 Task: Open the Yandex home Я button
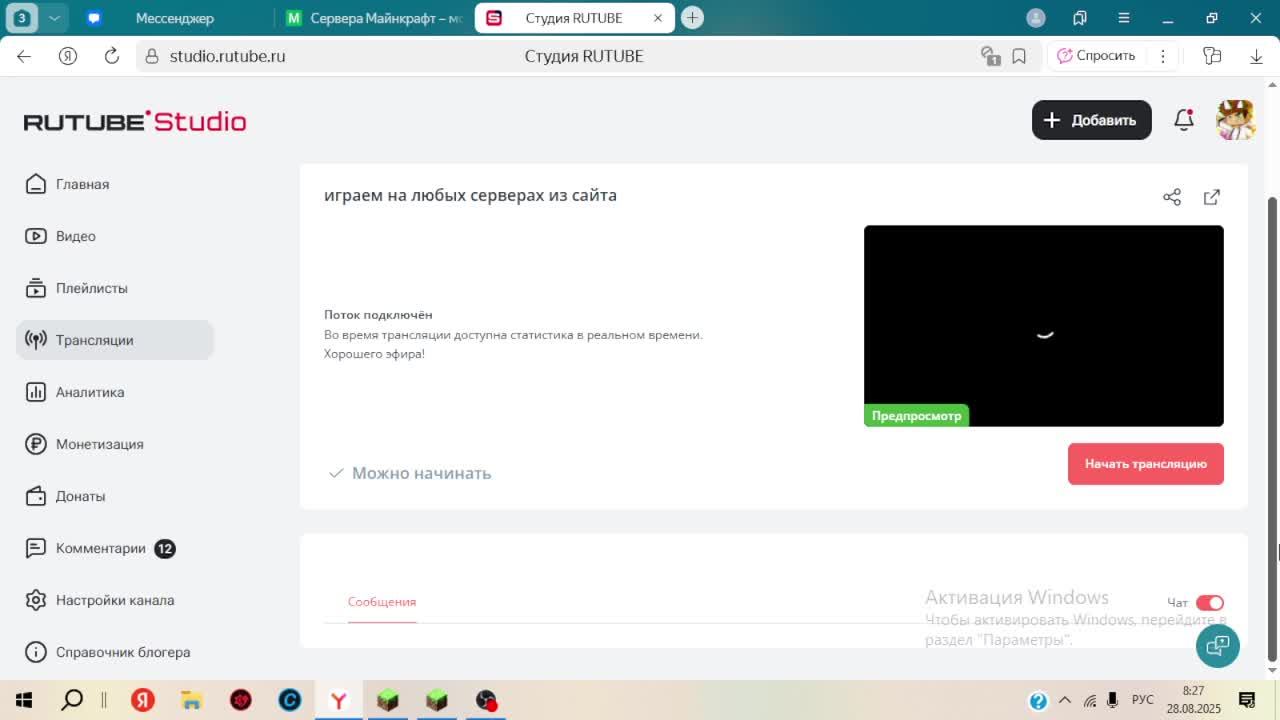(68, 56)
